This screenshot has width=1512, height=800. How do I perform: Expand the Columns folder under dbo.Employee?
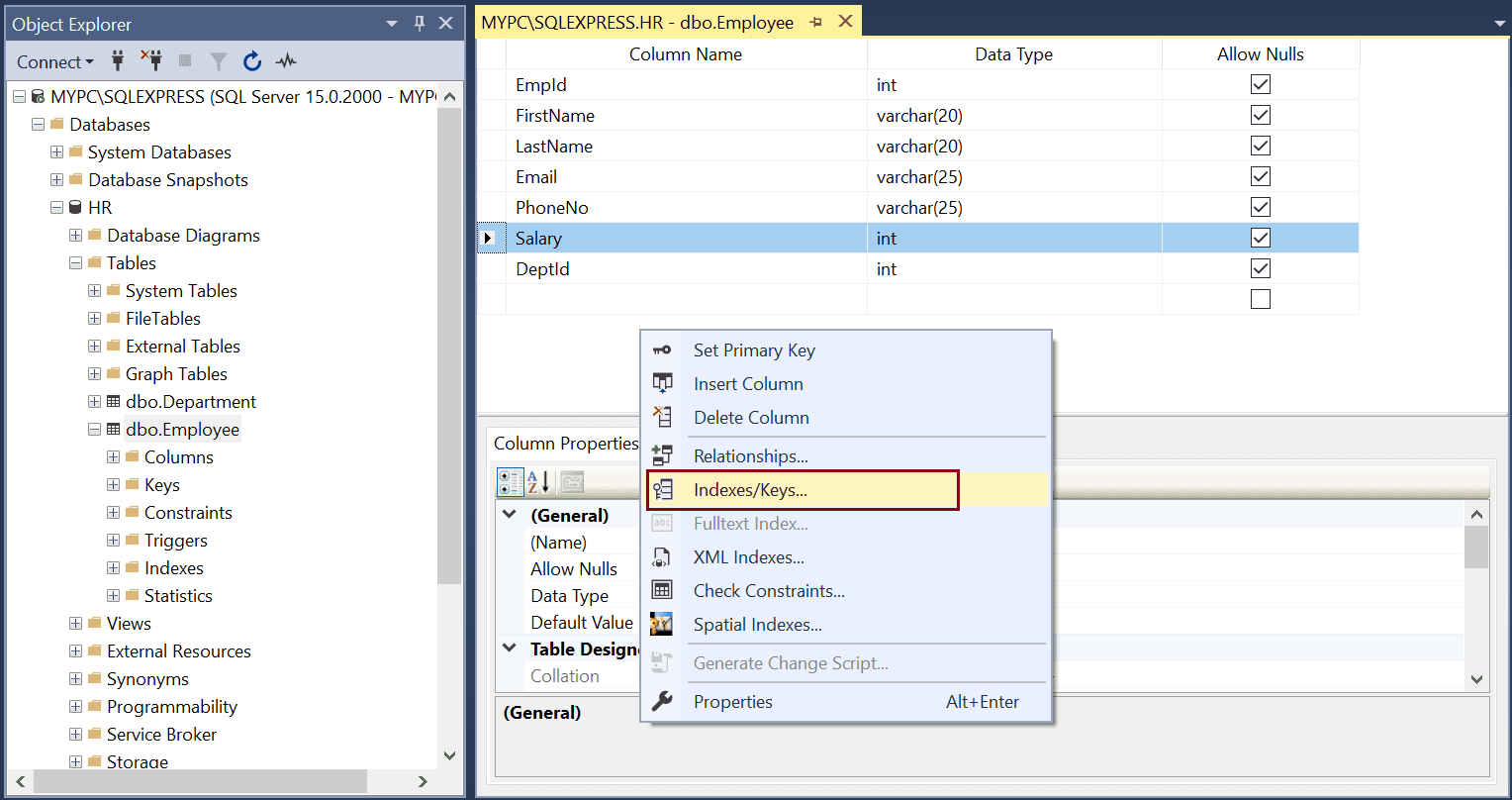(114, 457)
